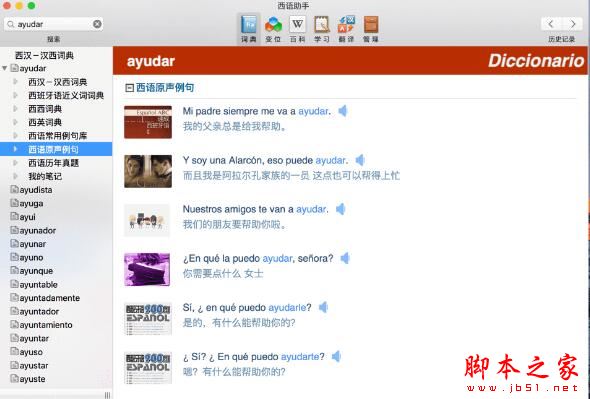The height and width of the screenshot is (399, 590).
Task: Open the 翻译 translation toolbar icon
Action: pyautogui.click(x=346, y=29)
